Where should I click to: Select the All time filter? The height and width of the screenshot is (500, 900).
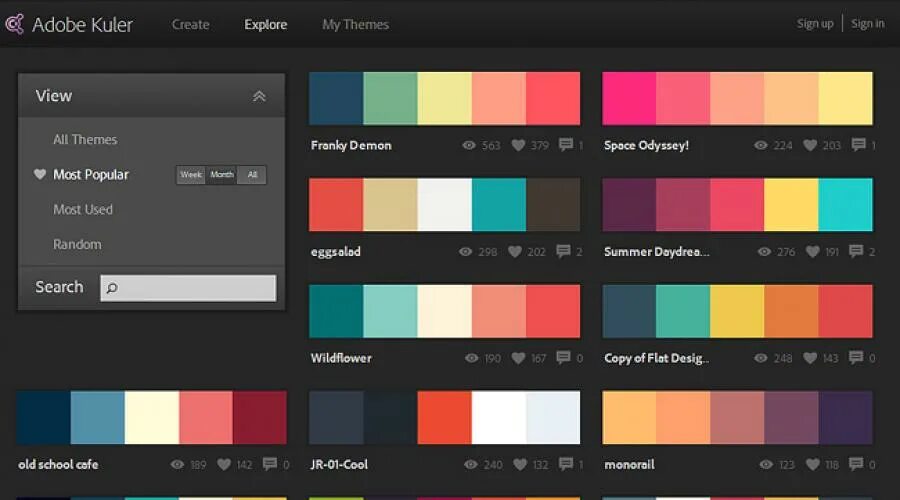252,175
